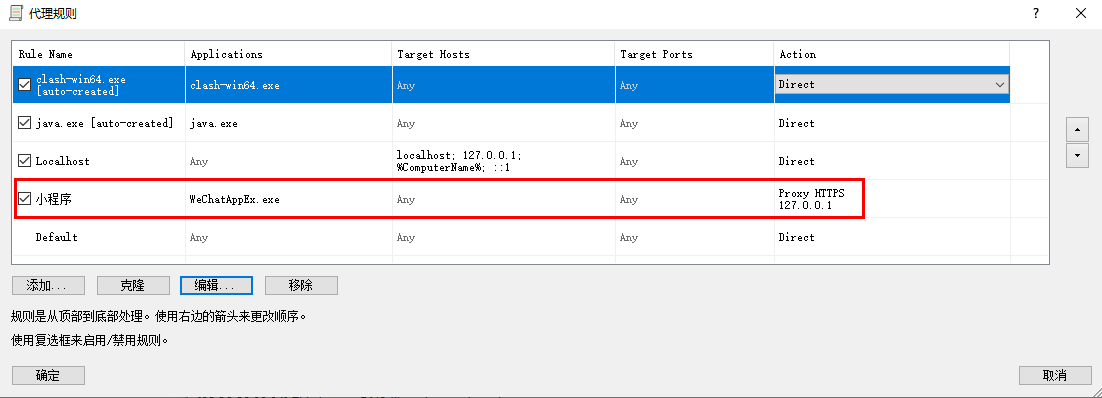Disable the Localhost rule checkbox
The width and height of the screenshot is (1102, 398).
tap(25, 161)
